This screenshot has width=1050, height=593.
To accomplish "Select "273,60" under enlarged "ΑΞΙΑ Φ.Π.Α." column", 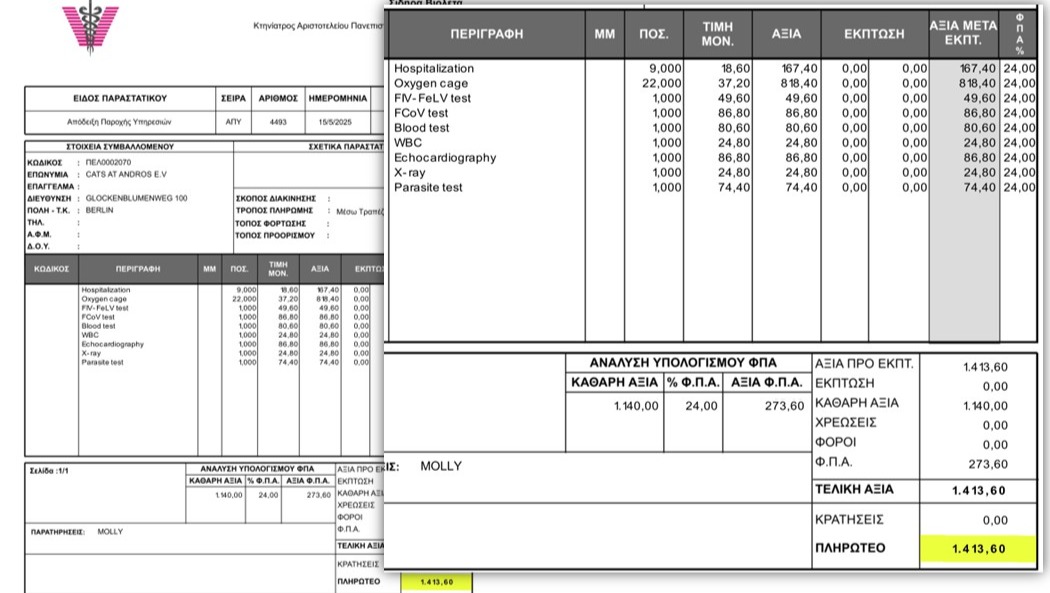I will click(784, 406).
